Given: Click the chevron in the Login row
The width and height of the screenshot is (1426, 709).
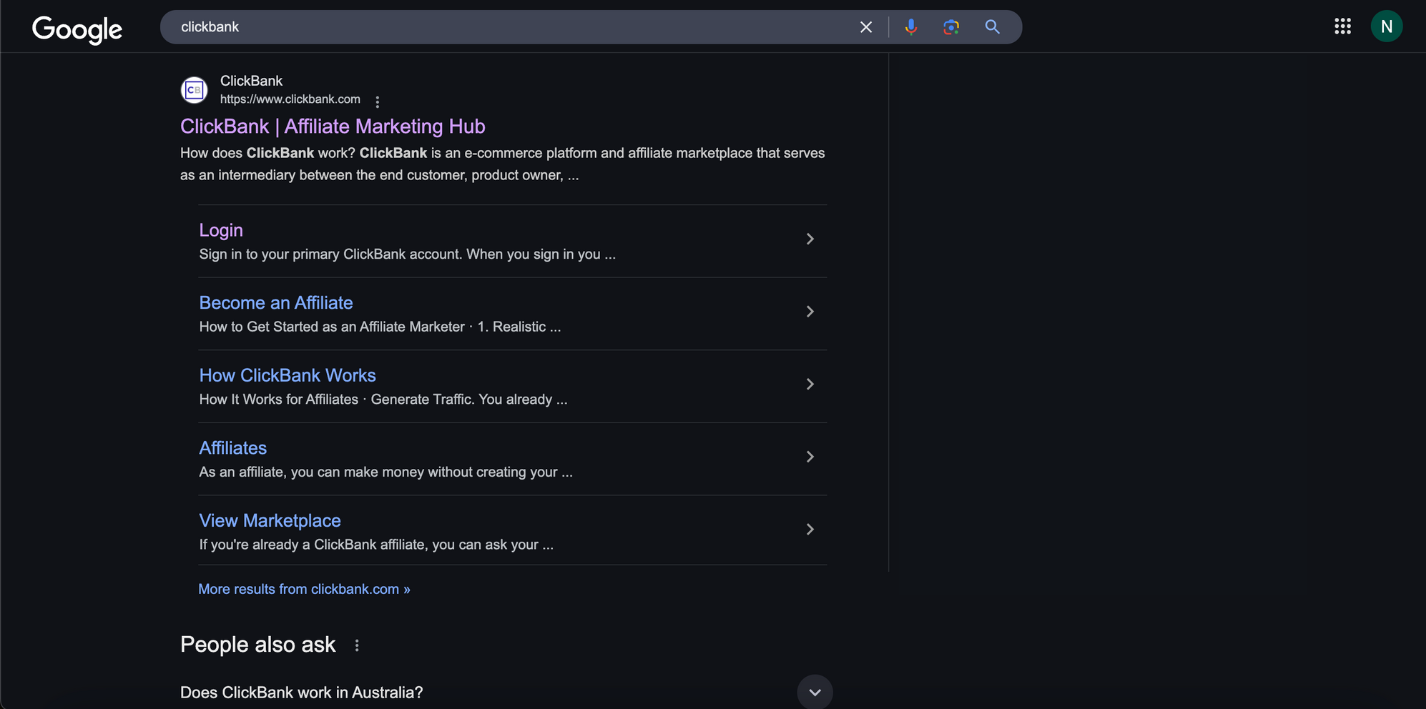Looking at the screenshot, I should (x=810, y=239).
